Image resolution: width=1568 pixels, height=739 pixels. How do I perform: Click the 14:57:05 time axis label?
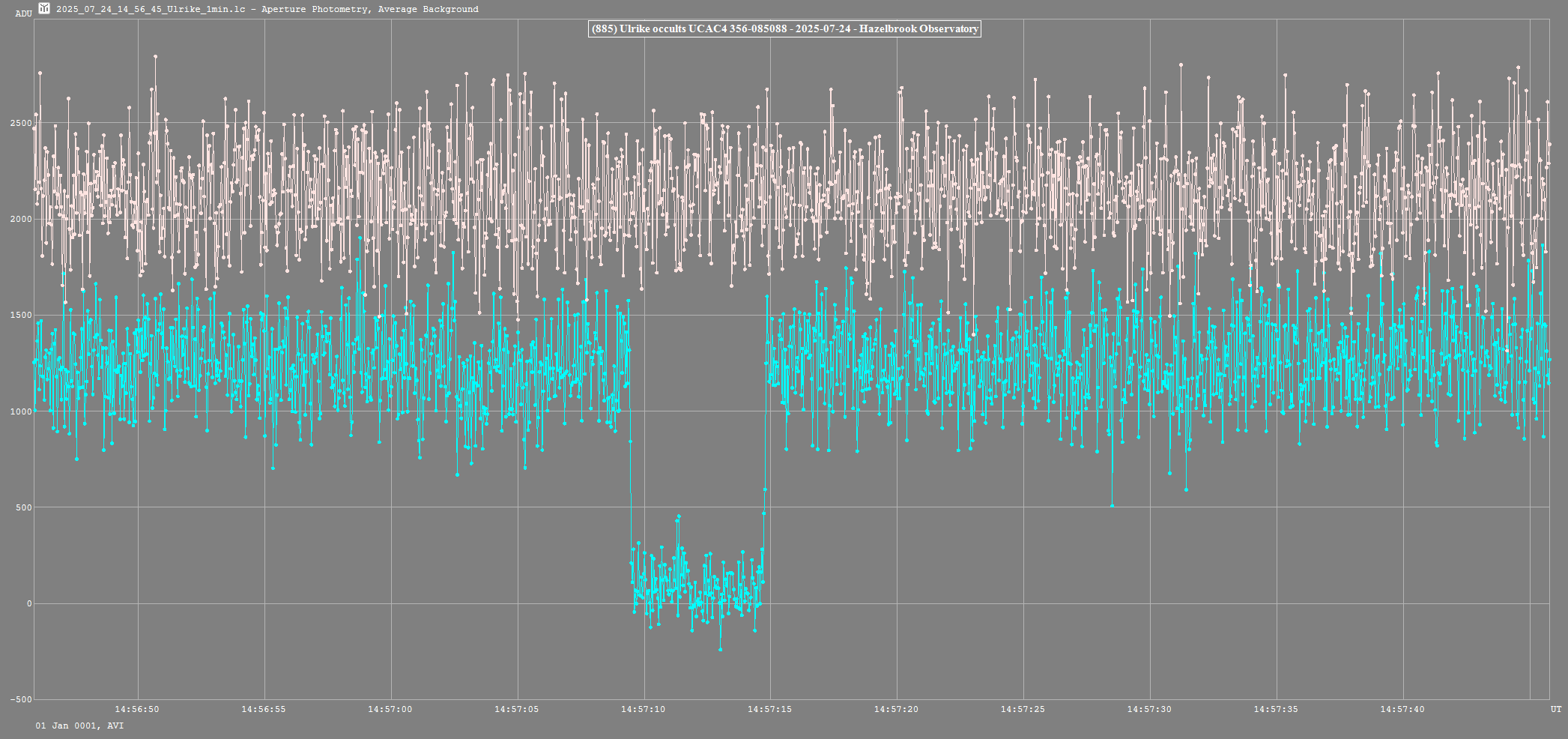click(516, 709)
